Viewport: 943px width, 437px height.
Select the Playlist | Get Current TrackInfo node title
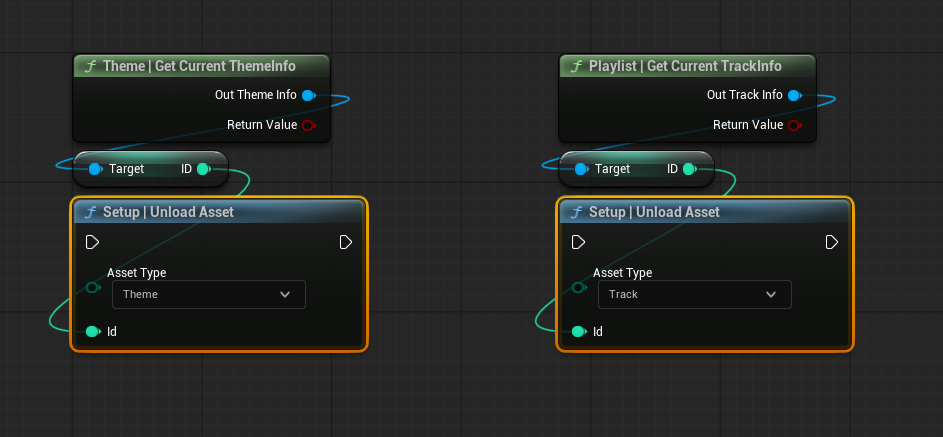[685, 66]
